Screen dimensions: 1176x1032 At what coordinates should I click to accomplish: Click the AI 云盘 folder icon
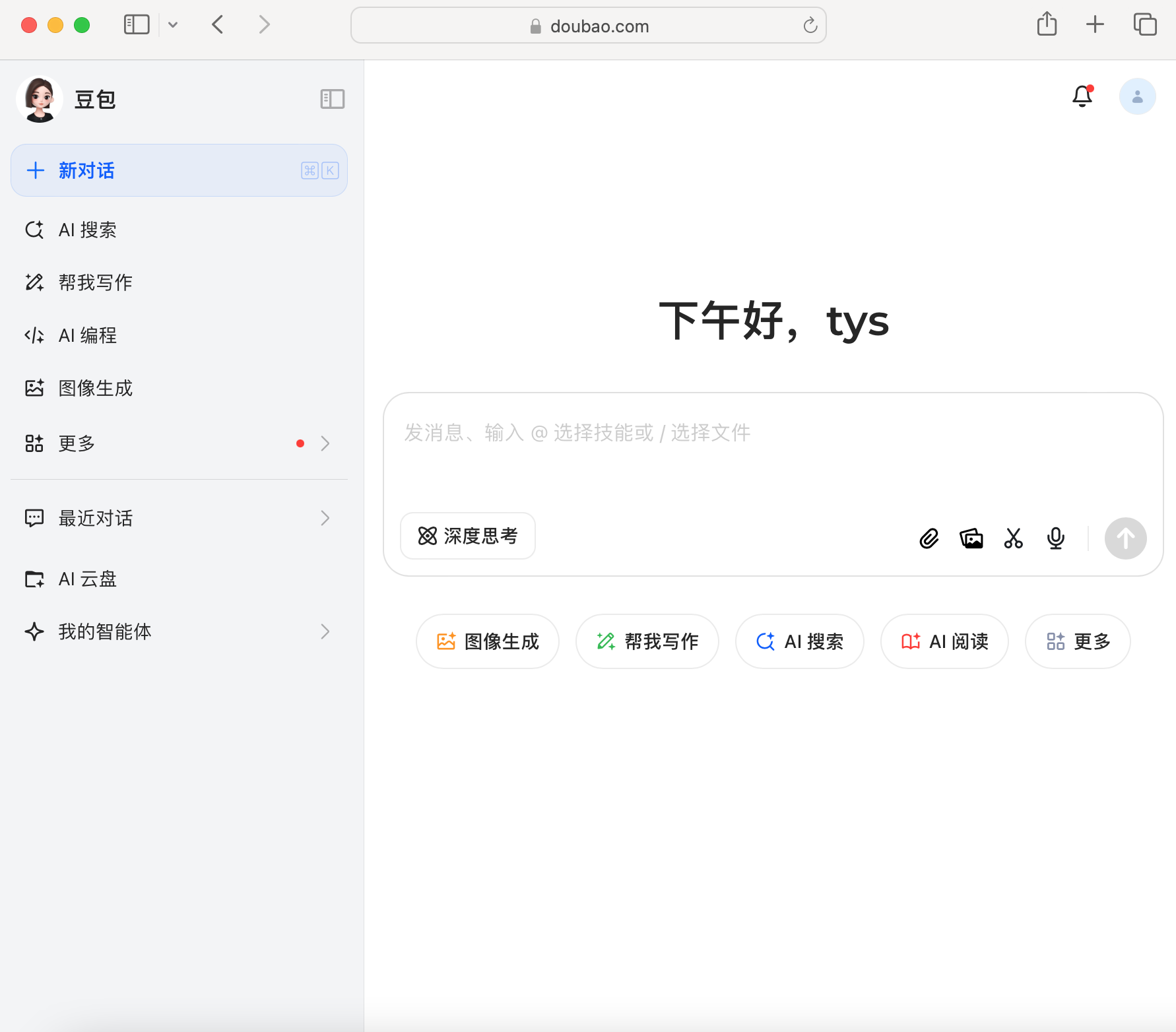pos(34,579)
